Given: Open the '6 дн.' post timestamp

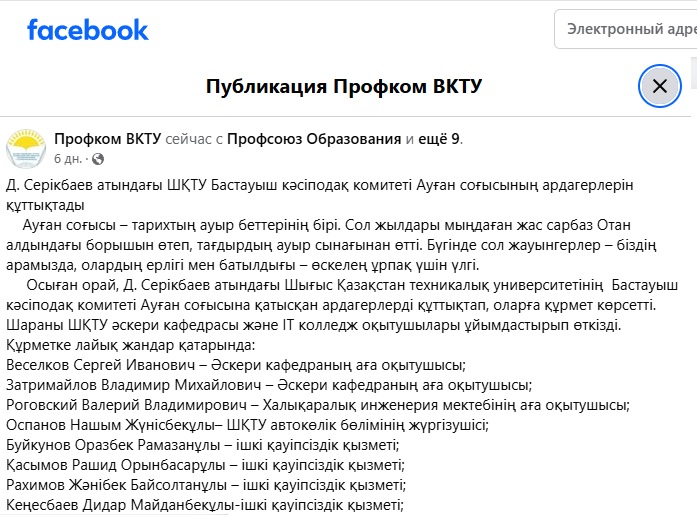Looking at the screenshot, I should 69,159.
